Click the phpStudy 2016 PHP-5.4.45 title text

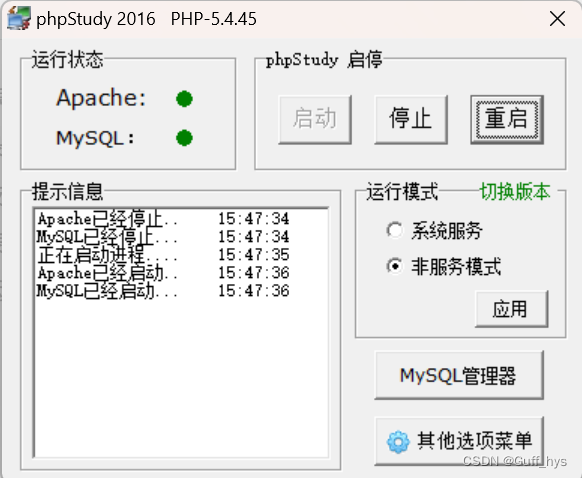pos(146,19)
